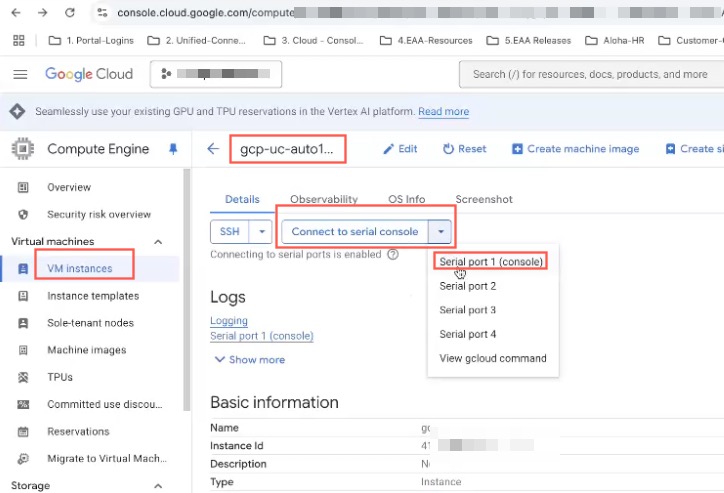
Task: Switch to the Observability tab
Action: (324, 199)
